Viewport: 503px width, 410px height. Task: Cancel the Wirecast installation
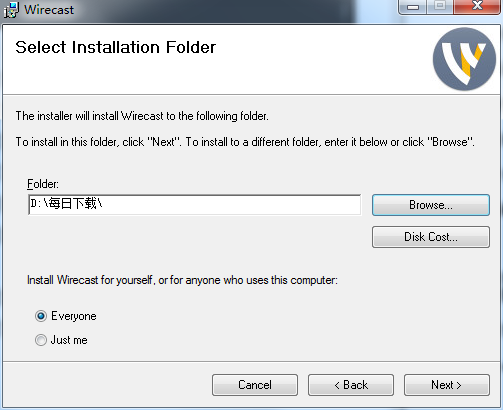[x=255, y=385]
